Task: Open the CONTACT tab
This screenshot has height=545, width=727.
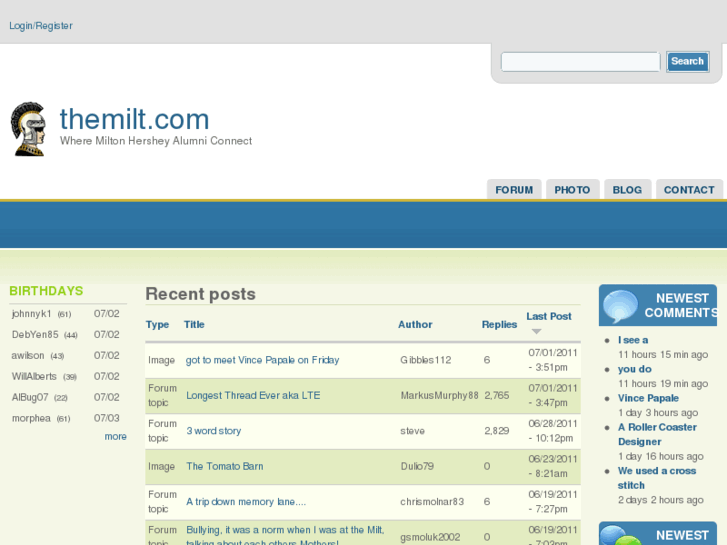Action: tap(689, 190)
